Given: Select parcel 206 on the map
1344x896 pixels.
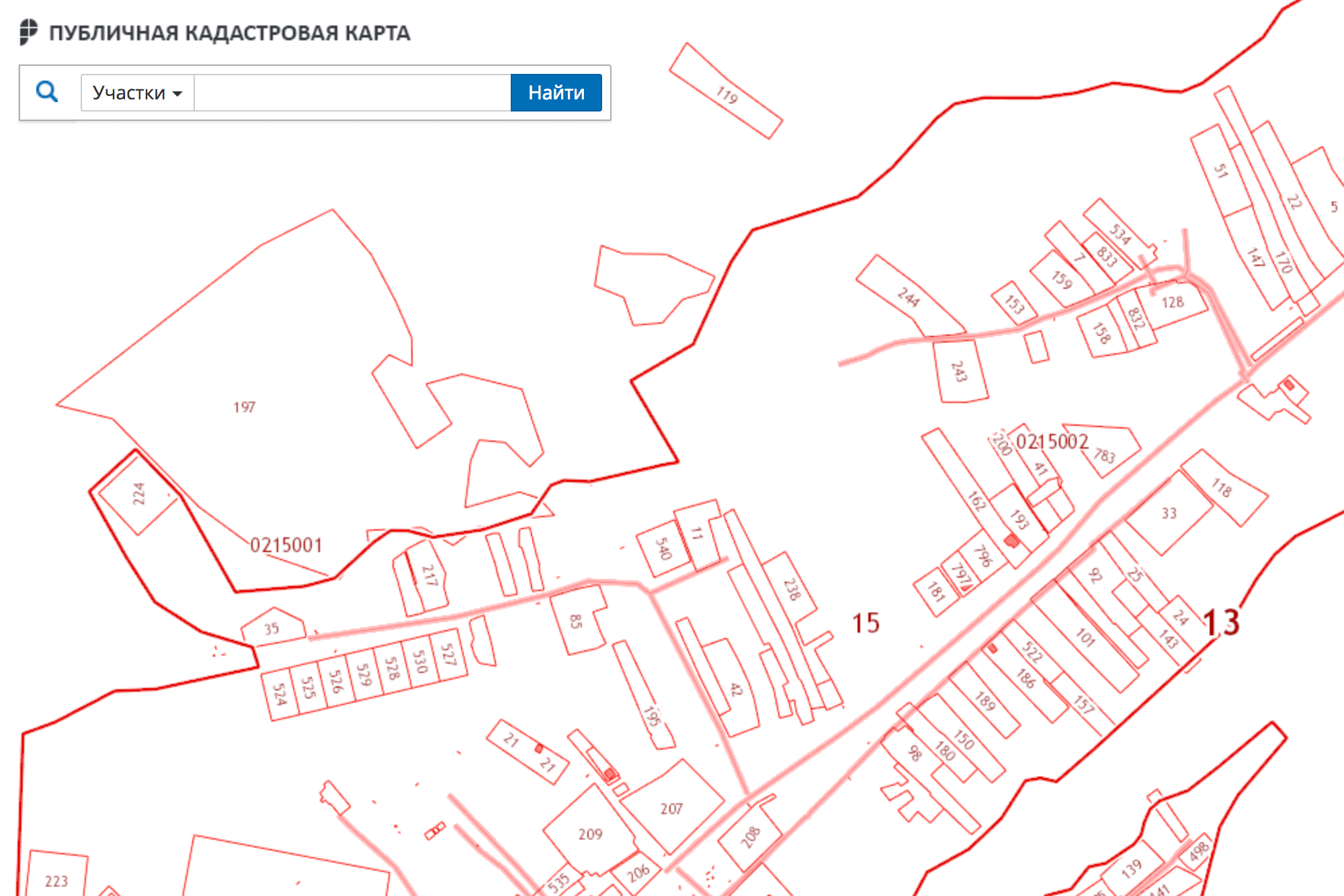Looking at the screenshot, I should tap(638, 872).
